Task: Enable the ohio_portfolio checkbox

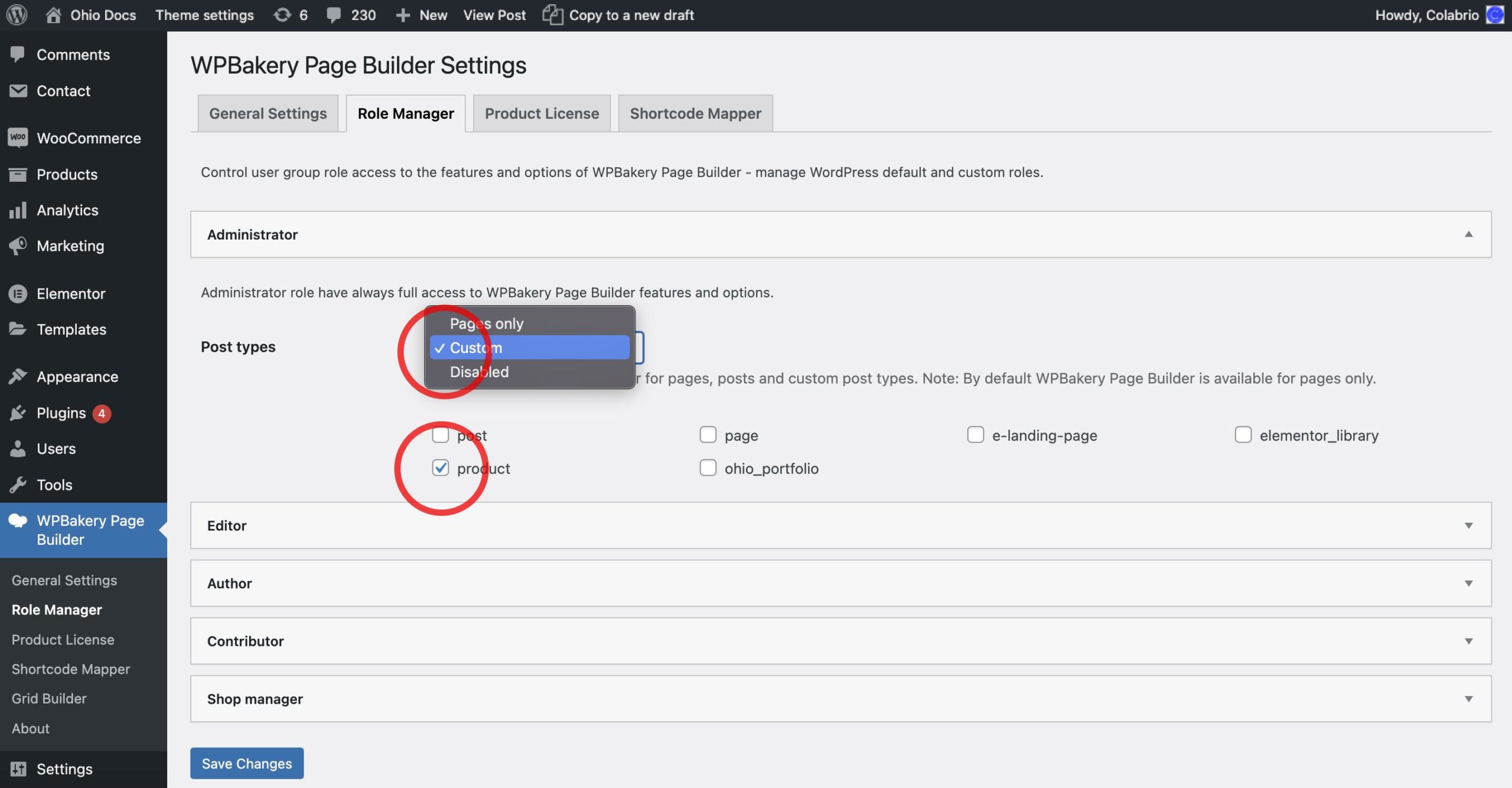Action: (708, 467)
